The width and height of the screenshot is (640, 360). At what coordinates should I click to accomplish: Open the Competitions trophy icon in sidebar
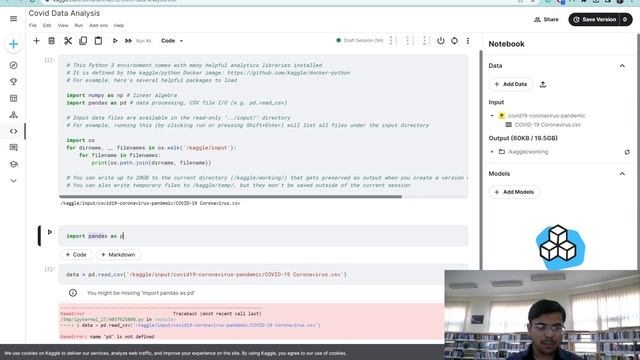coord(13,82)
